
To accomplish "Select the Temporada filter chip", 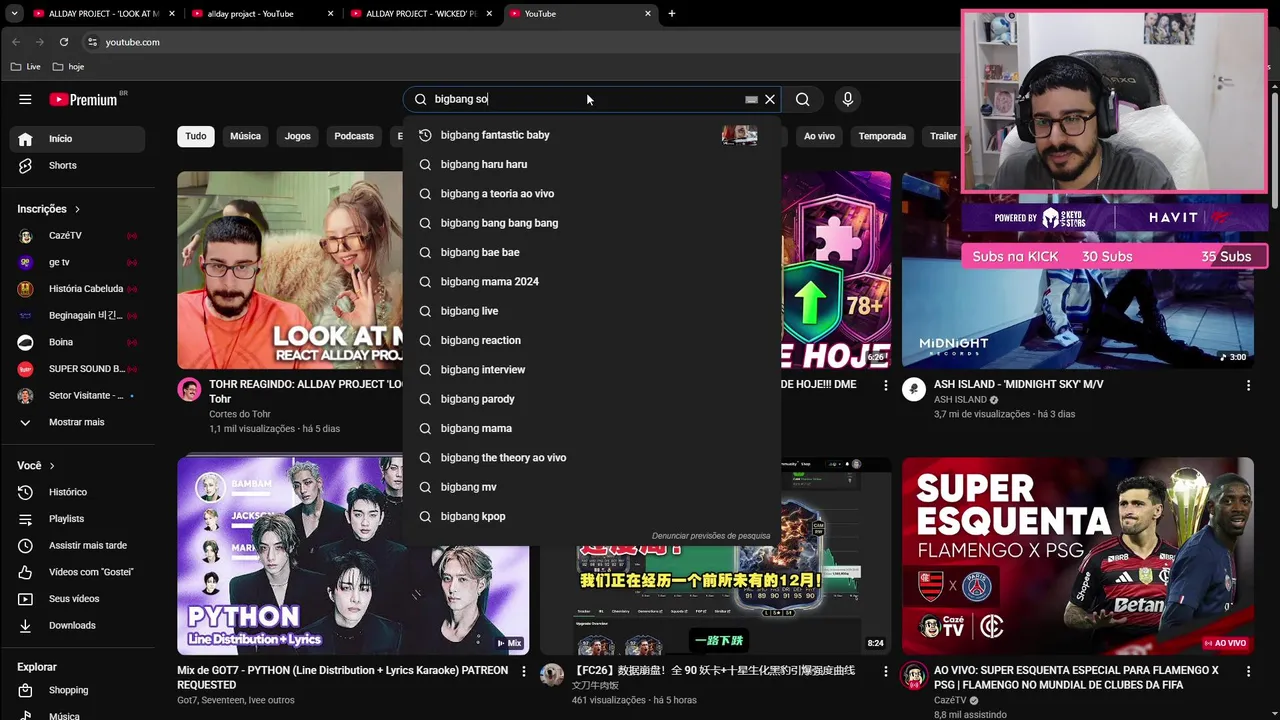I will point(882,136).
